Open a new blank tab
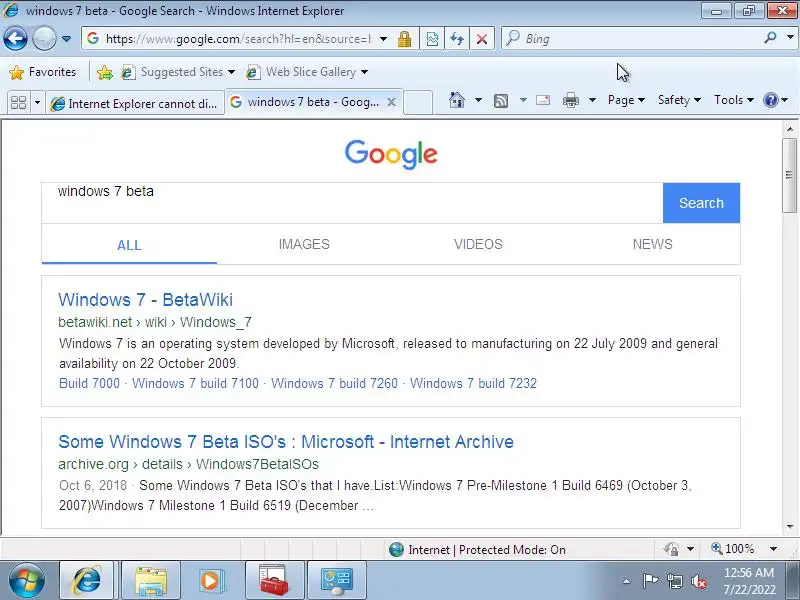Screen dimensions: 800x600 (x=418, y=103)
